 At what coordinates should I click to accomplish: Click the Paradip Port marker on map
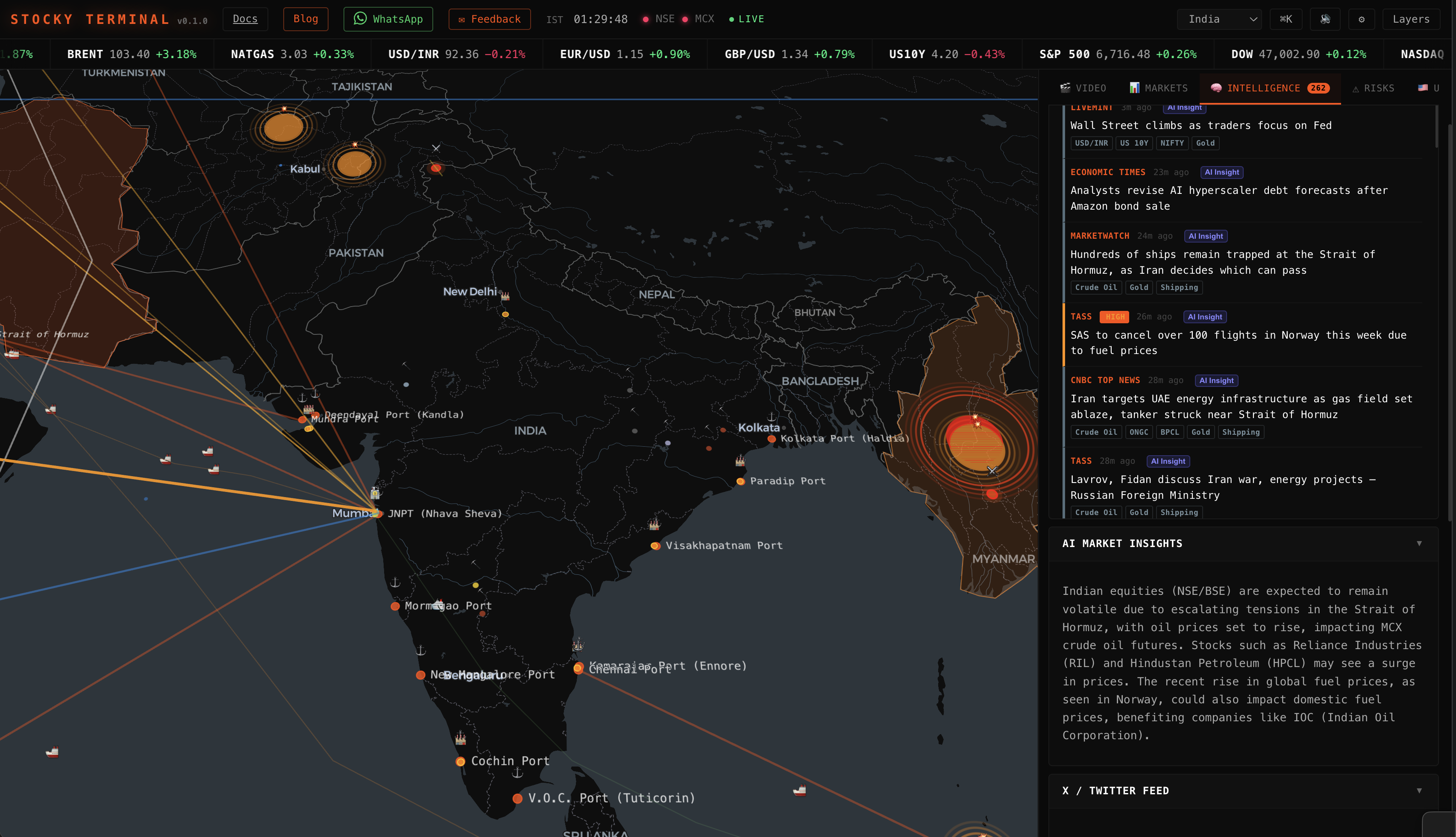741,481
